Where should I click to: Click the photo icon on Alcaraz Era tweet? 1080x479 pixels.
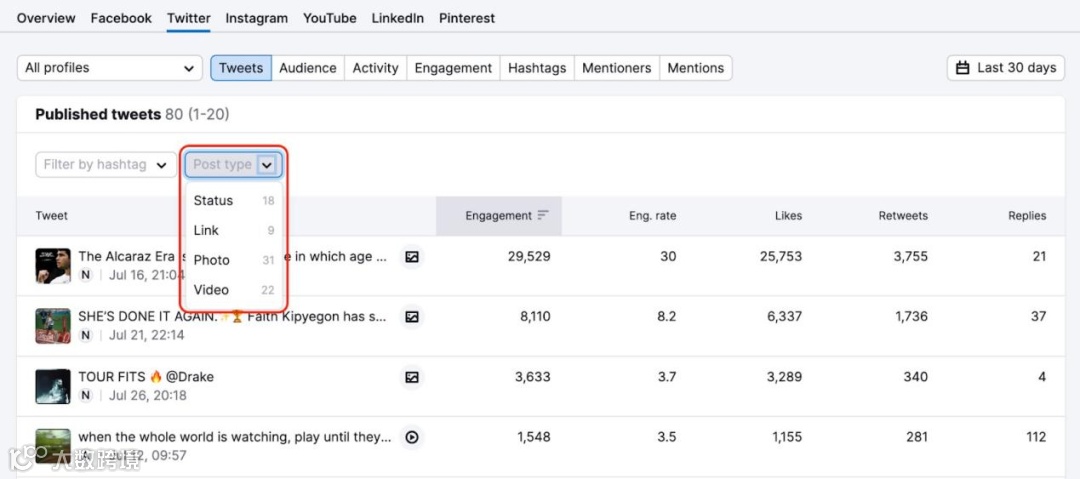point(411,257)
